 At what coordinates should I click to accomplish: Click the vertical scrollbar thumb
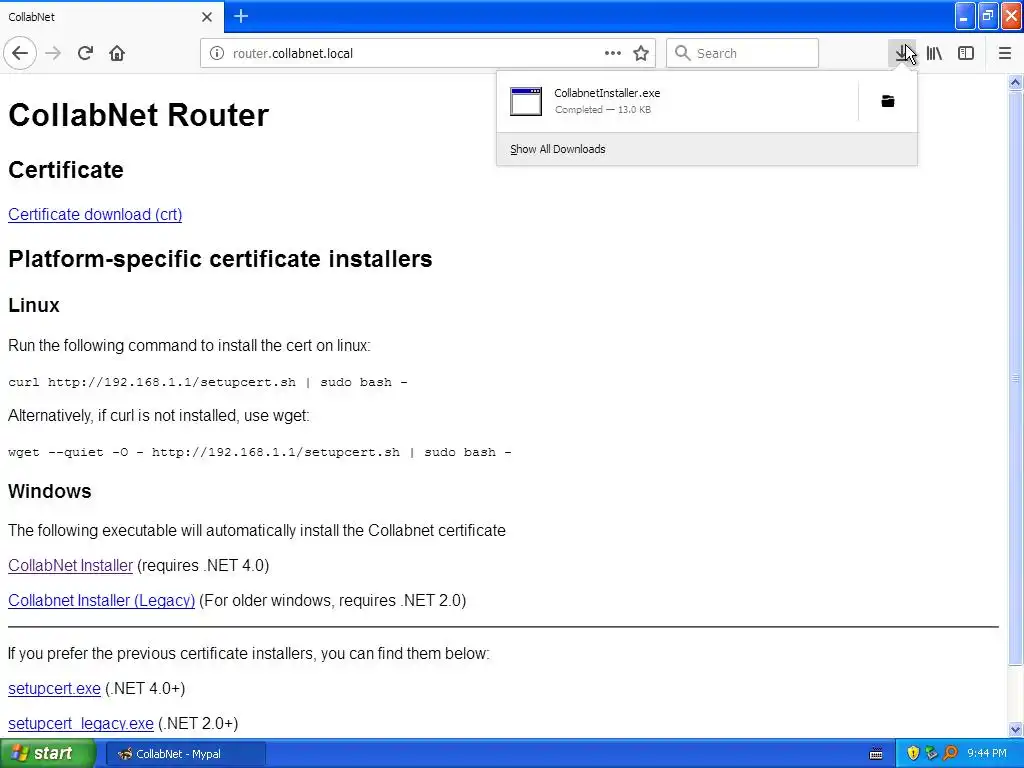1015,377
